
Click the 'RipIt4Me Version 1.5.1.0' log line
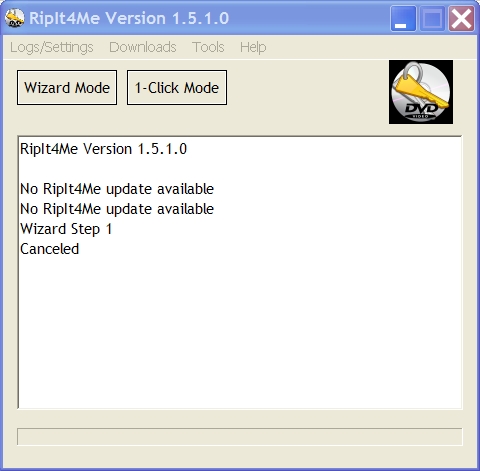(x=103, y=149)
